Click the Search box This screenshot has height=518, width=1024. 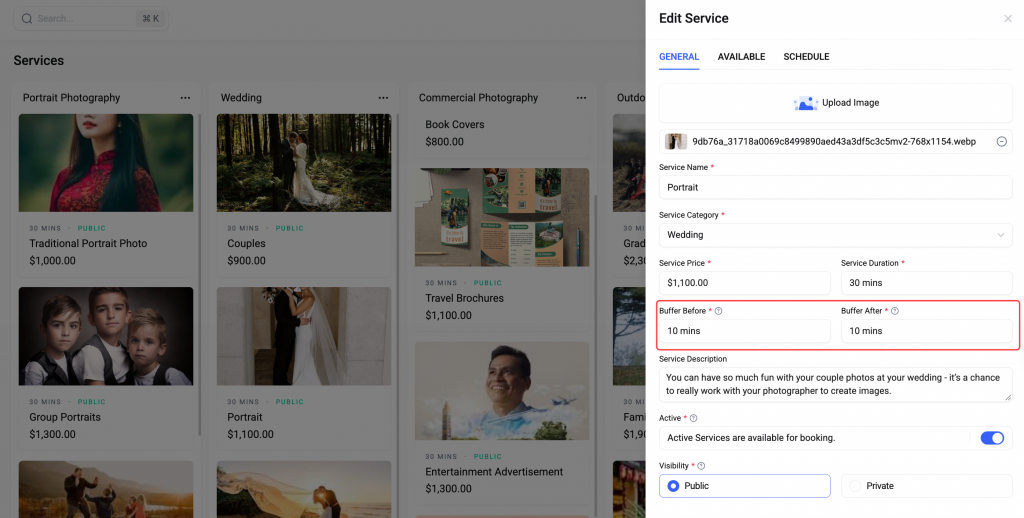pos(91,18)
